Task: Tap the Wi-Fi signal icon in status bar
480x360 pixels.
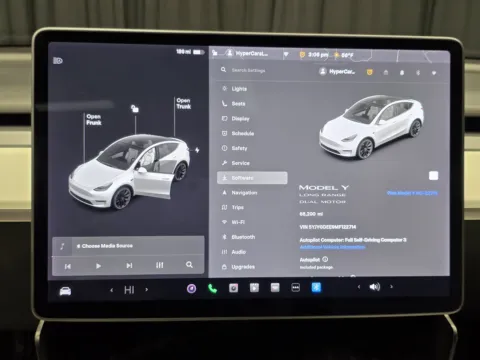Action: 286,54
